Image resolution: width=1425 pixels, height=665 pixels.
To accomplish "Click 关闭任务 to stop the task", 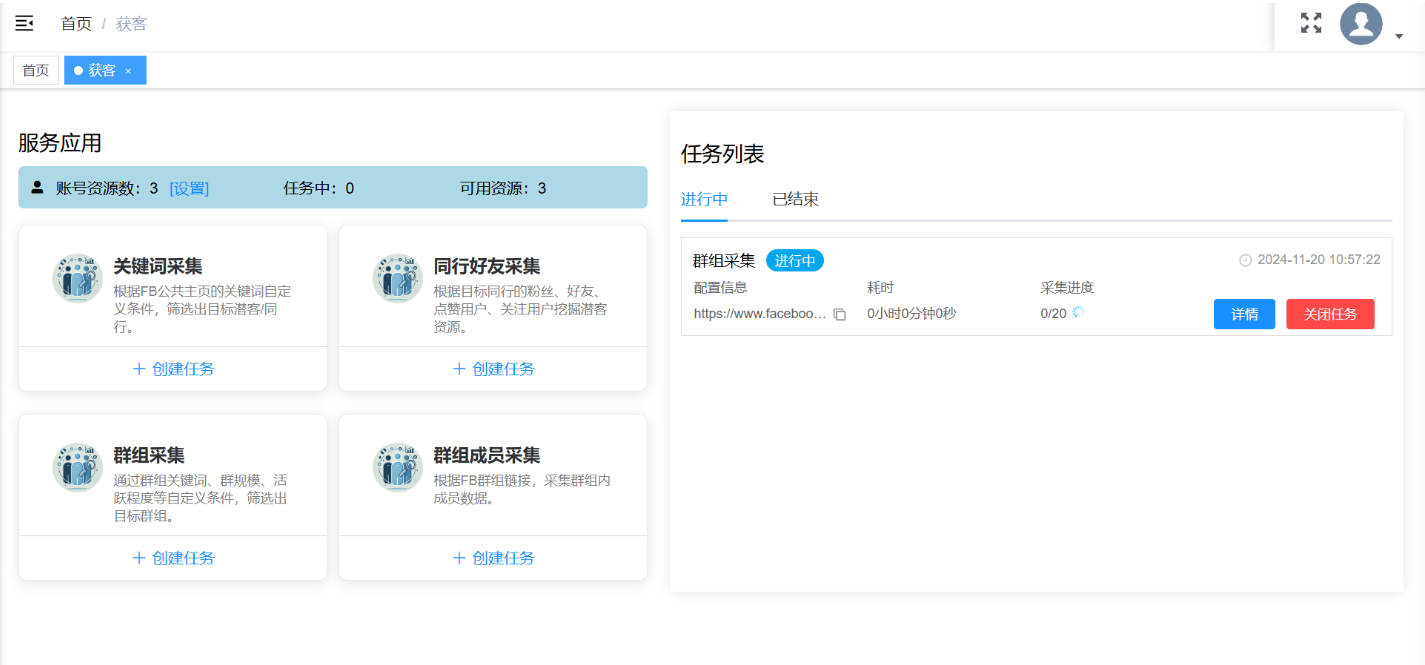I will [1330, 314].
